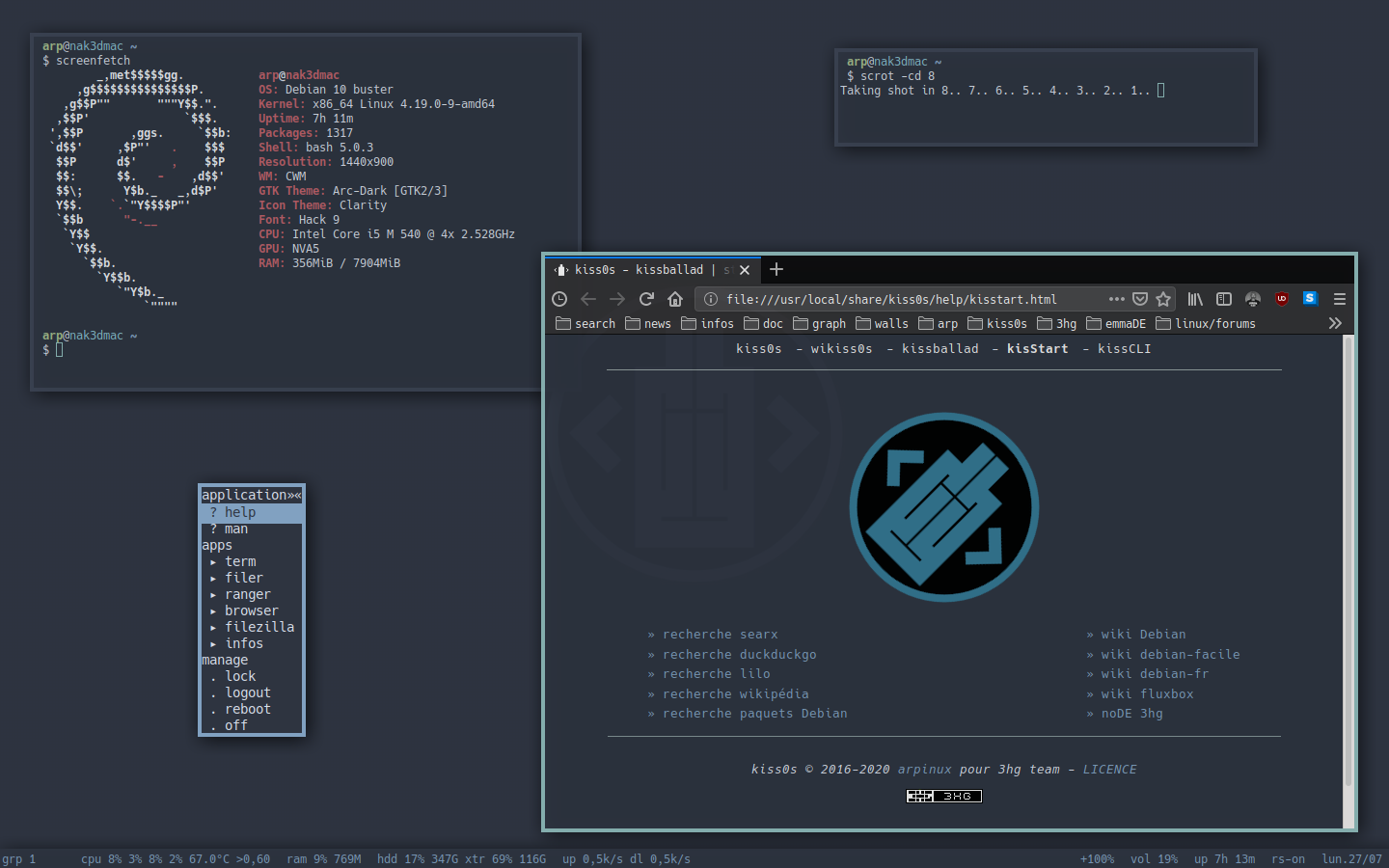Open term submenu in application menu

tap(252, 562)
